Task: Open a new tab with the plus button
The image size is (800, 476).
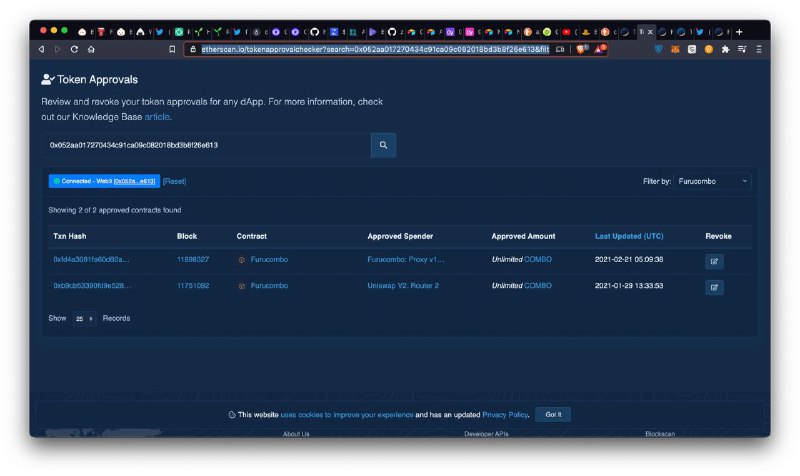Action: [739, 32]
